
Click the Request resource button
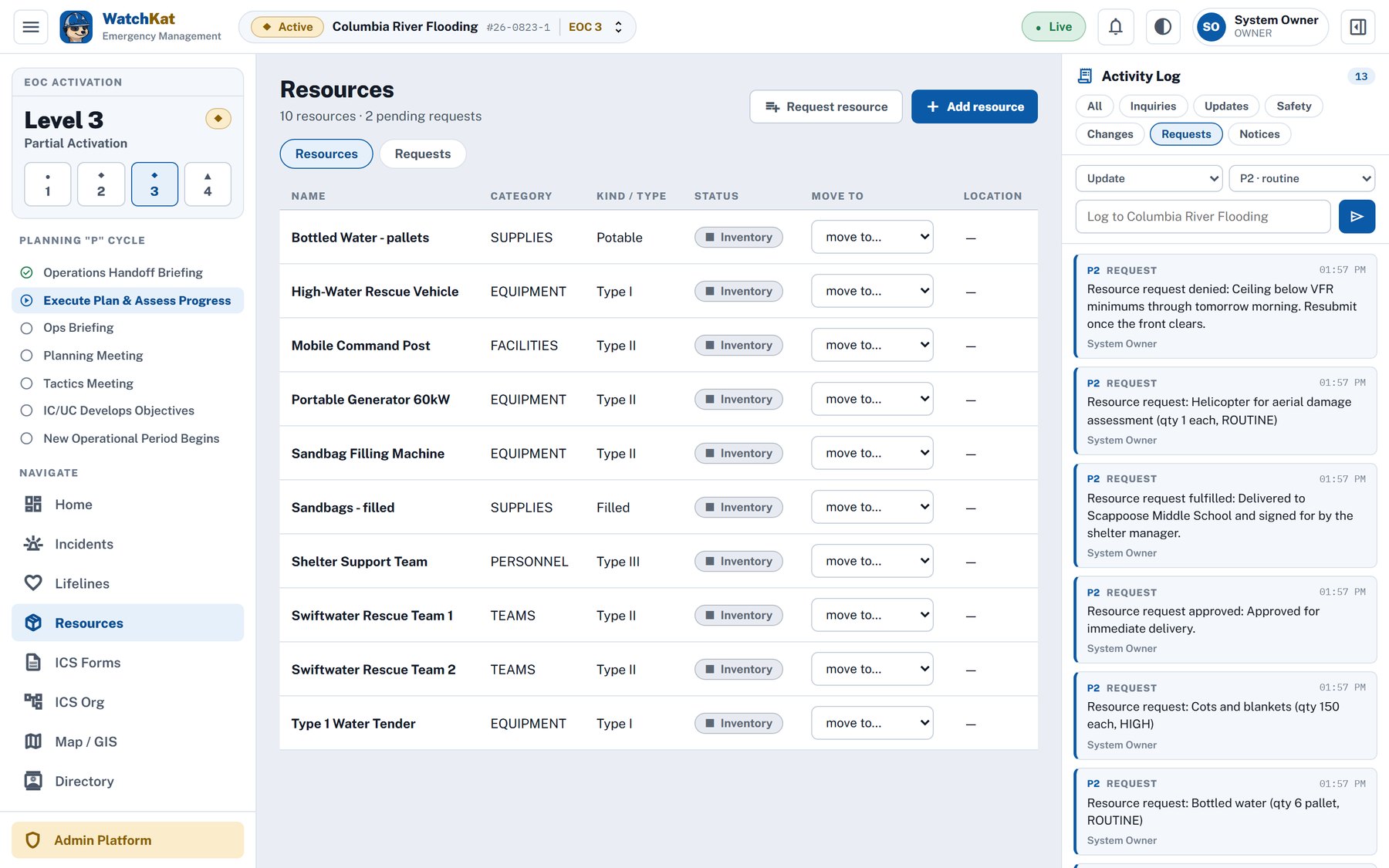[826, 106]
